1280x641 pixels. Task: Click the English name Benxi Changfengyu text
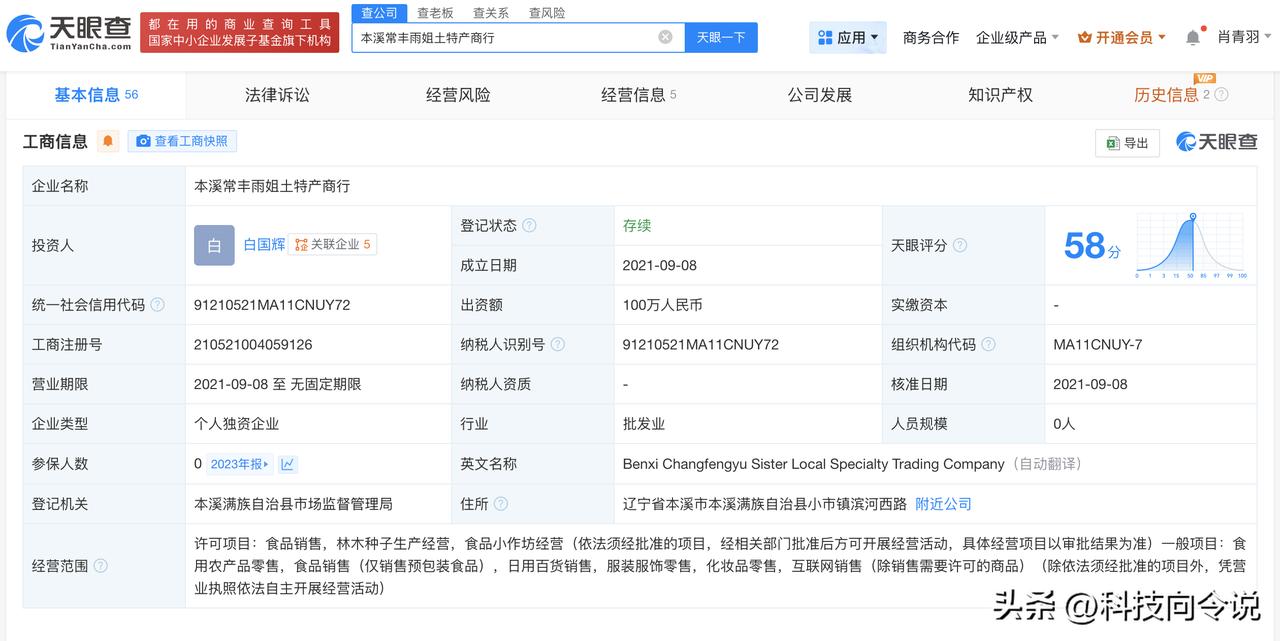click(x=813, y=464)
